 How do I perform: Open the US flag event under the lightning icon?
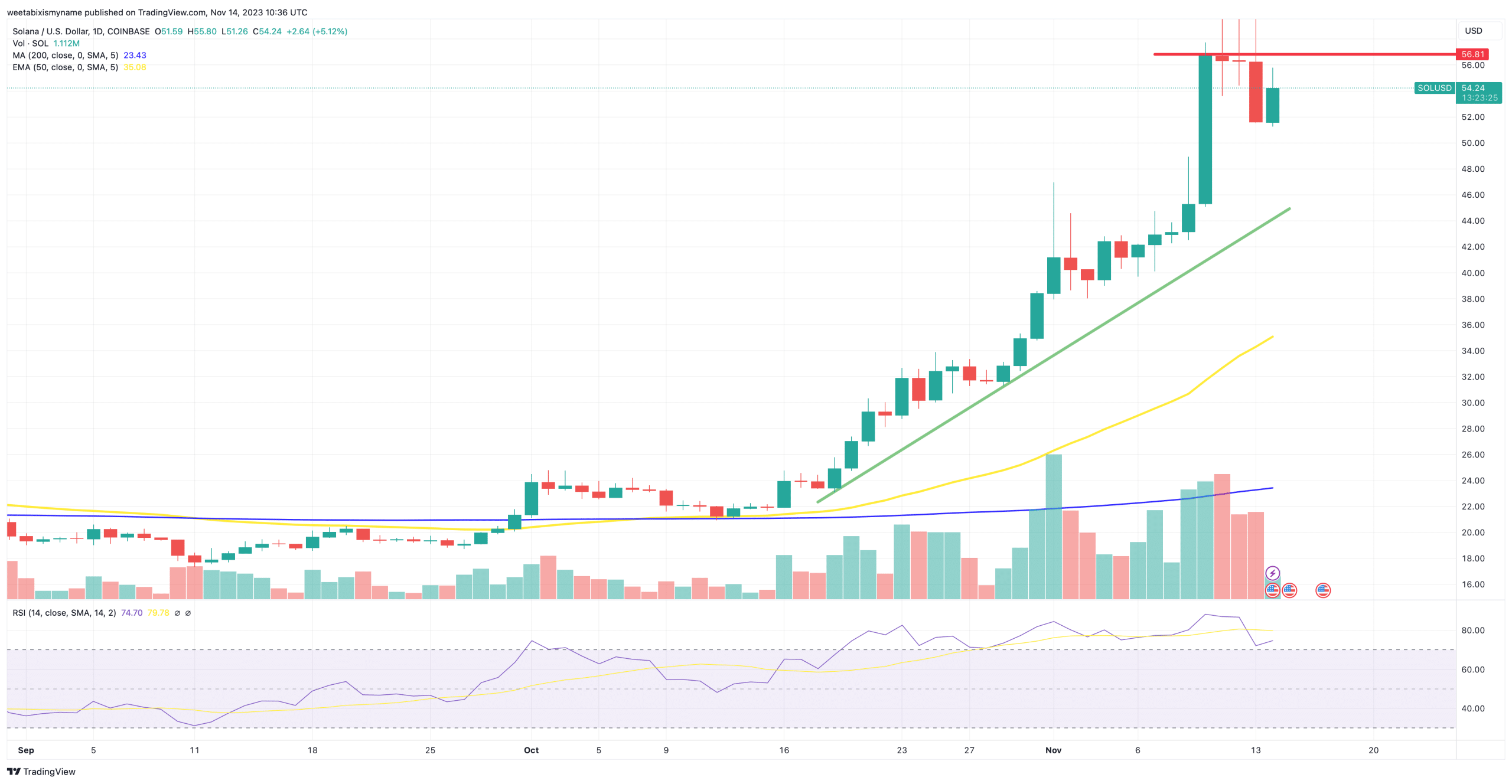[1272, 590]
